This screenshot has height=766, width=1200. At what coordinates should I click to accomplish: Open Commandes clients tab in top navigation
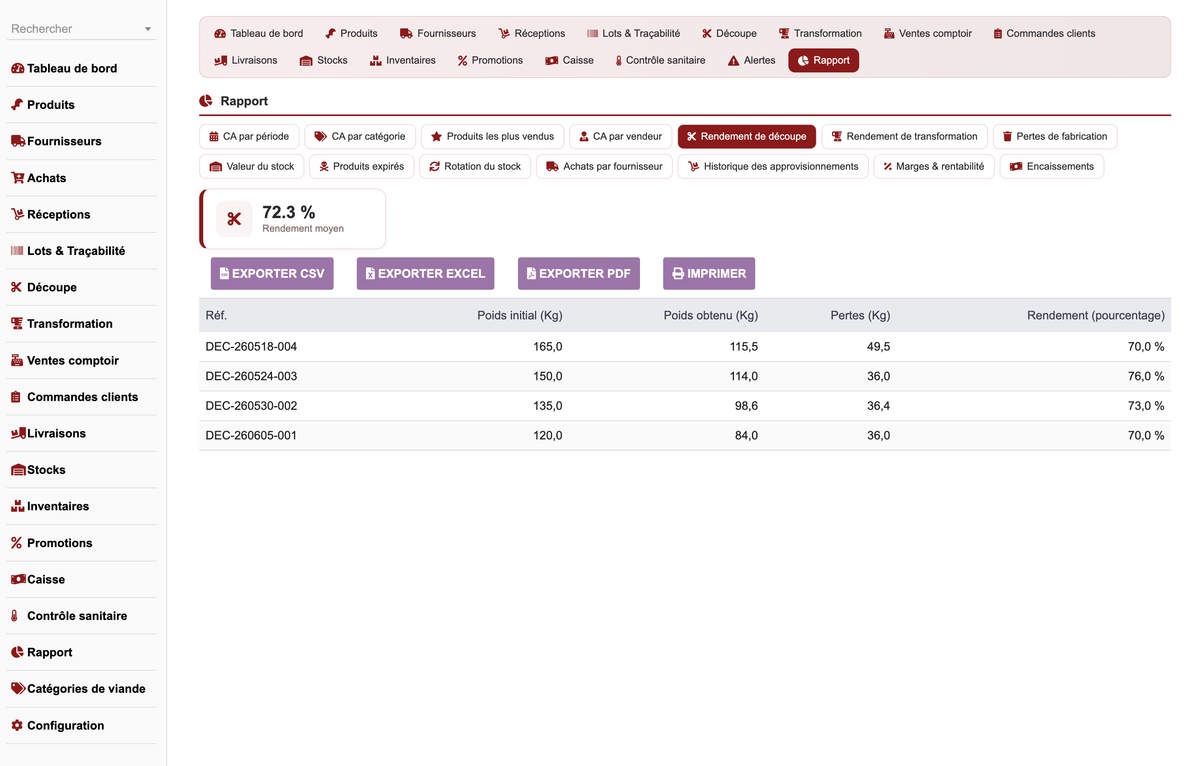pyautogui.click(x=1044, y=33)
